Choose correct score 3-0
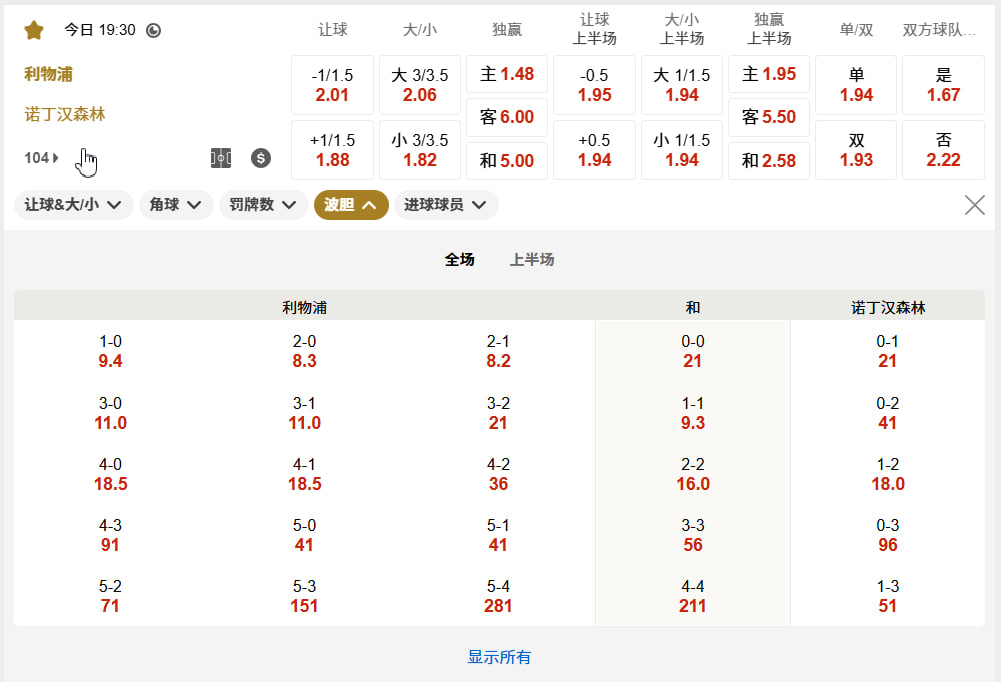The width and height of the screenshot is (1001, 682). 110,413
